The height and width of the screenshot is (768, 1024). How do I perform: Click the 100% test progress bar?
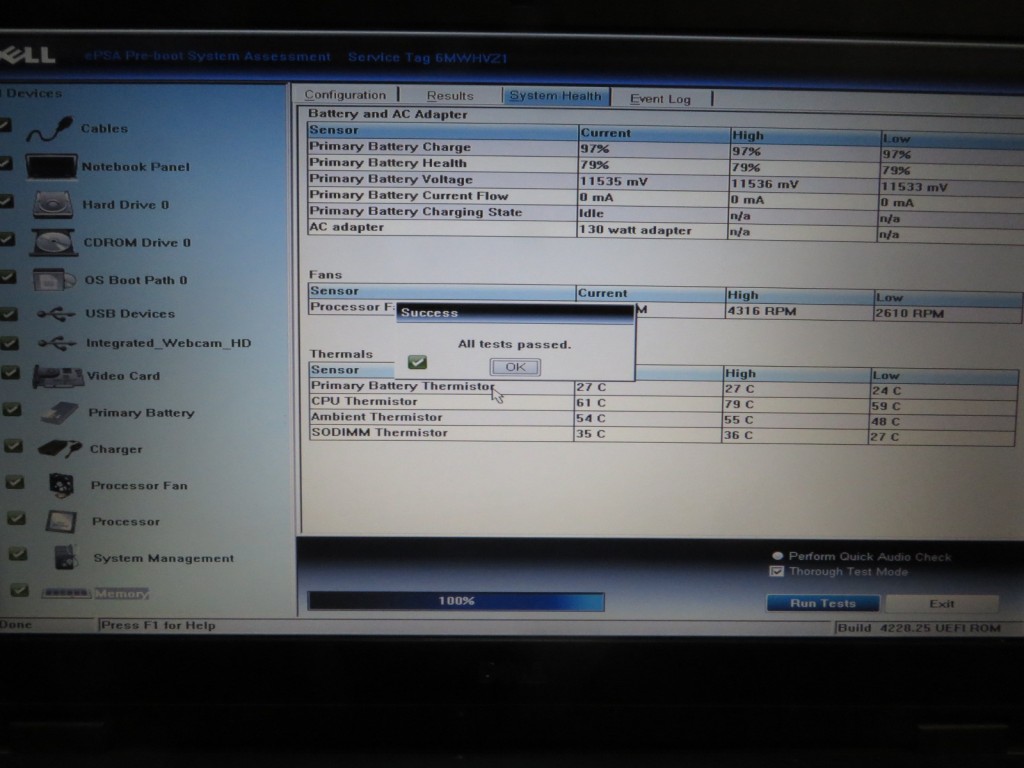(x=455, y=601)
